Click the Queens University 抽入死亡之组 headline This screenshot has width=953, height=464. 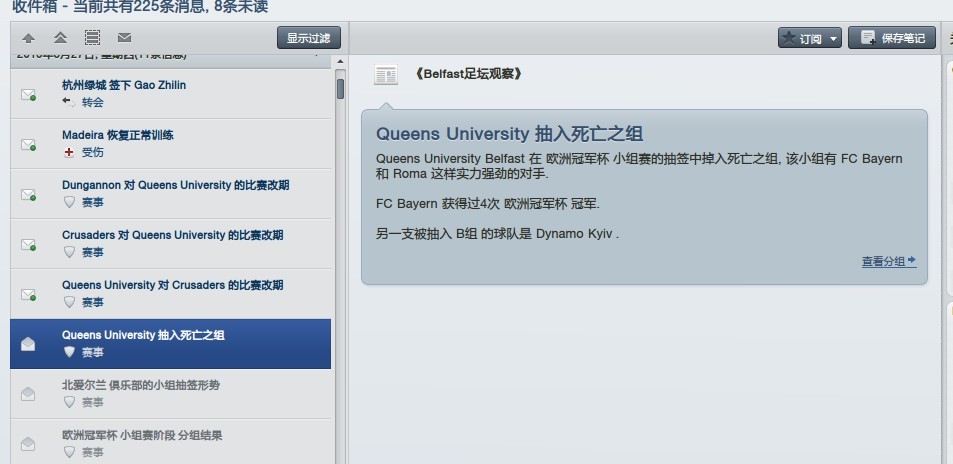(509, 134)
